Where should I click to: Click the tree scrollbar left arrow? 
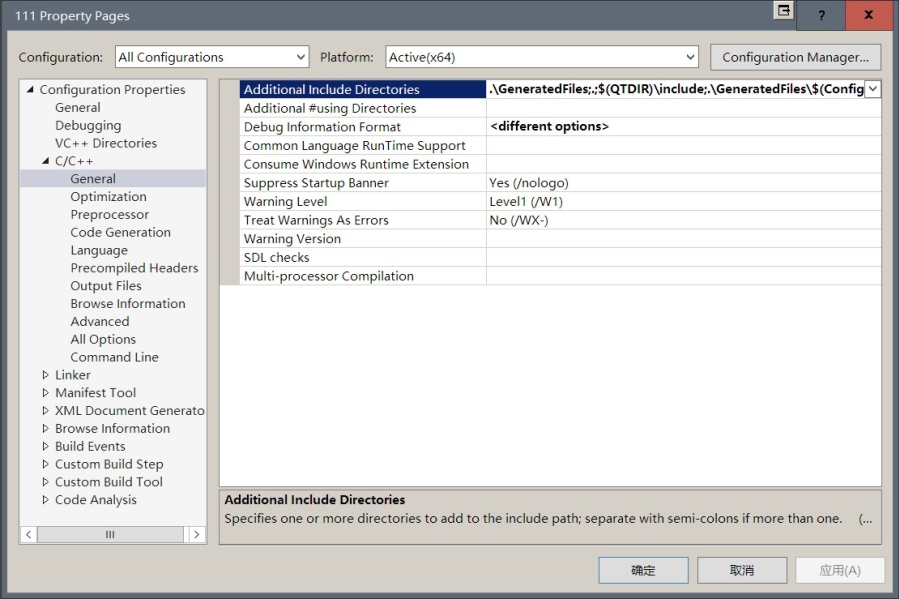(x=28, y=534)
